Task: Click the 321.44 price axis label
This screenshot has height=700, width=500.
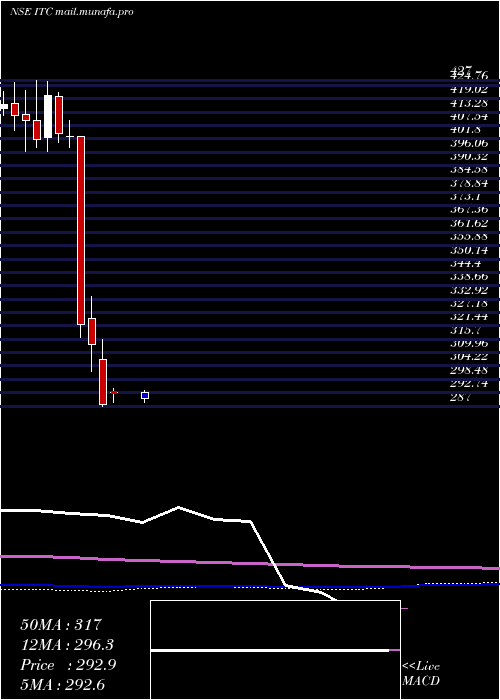Action: click(x=468, y=317)
